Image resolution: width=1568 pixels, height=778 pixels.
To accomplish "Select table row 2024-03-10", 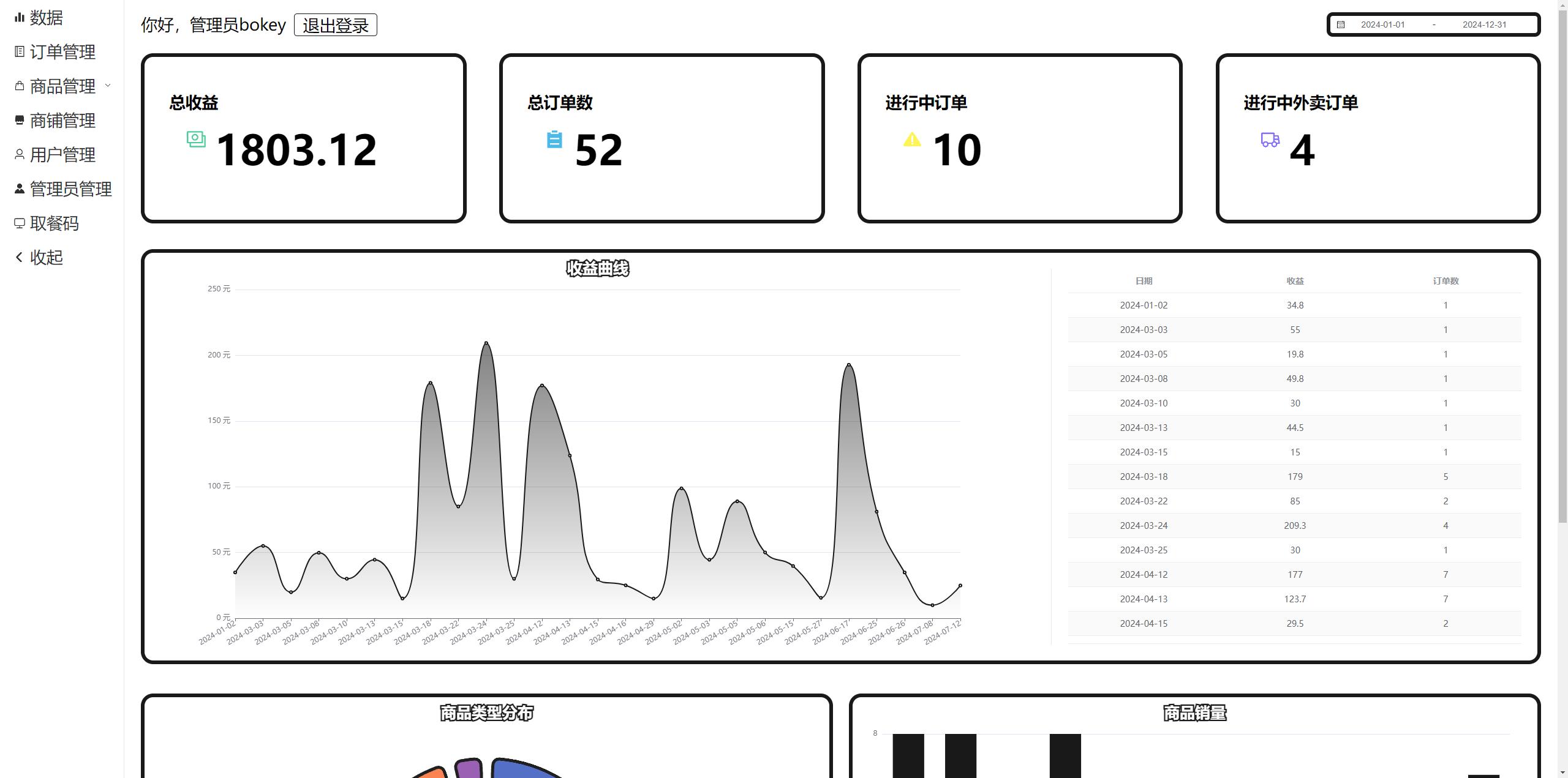I will pyautogui.click(x=1295, y=403).
